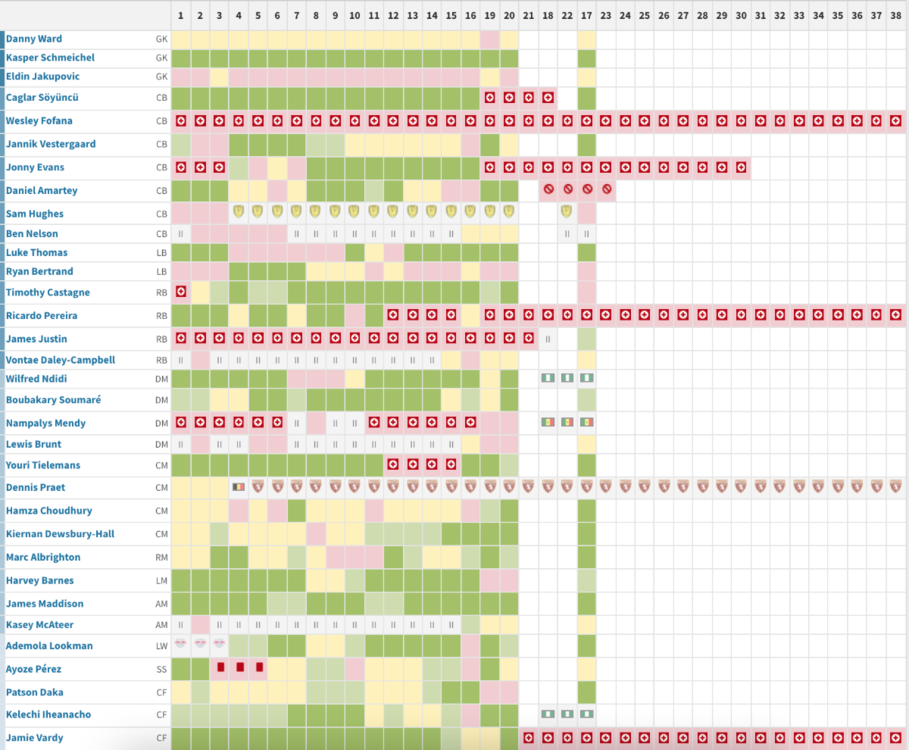Select the matchday 10 column header
Screen dimensions: 909x750
pyautogui.click(x=354, y=16)
